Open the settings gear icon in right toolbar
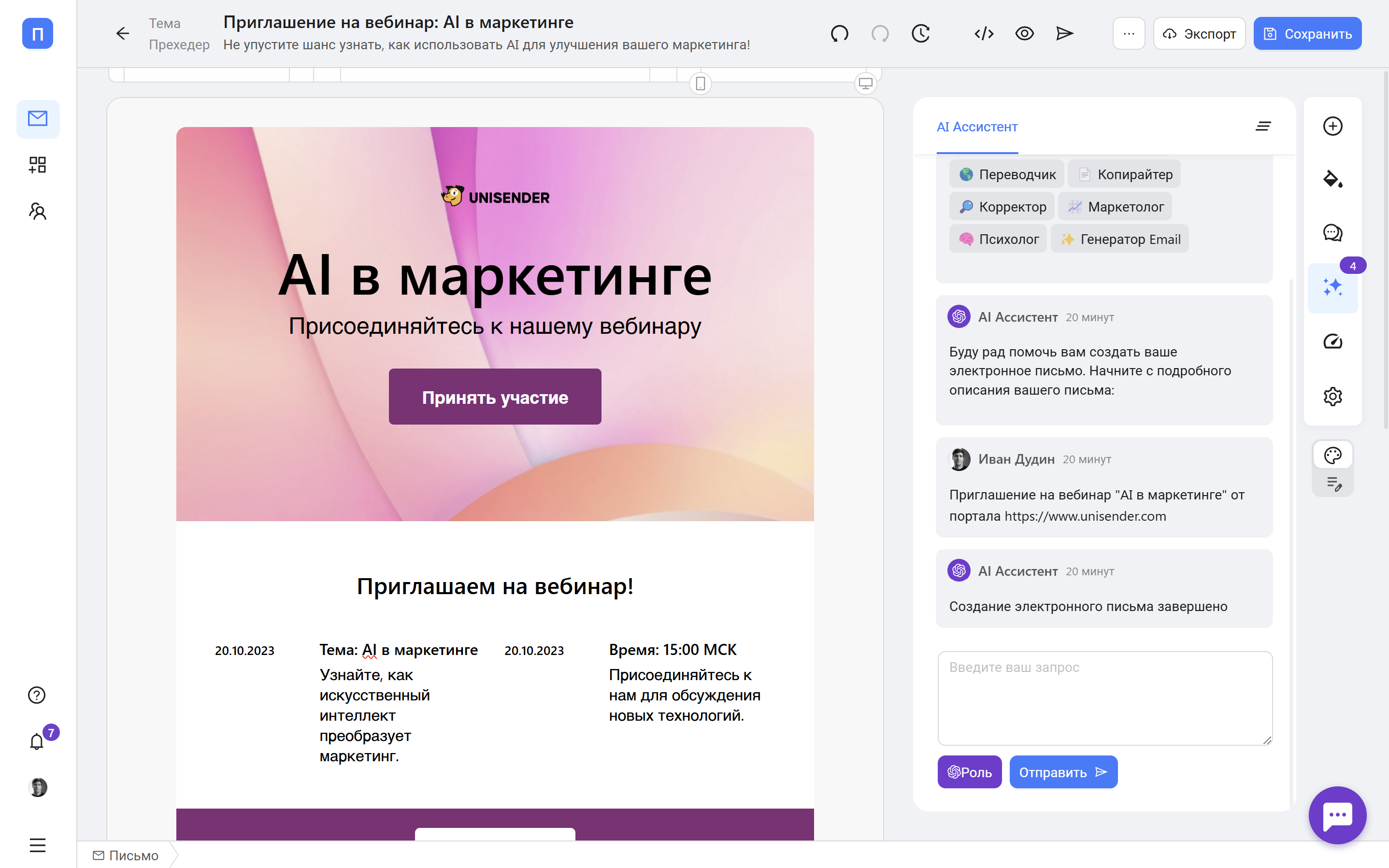 (x=1332, y=396)
